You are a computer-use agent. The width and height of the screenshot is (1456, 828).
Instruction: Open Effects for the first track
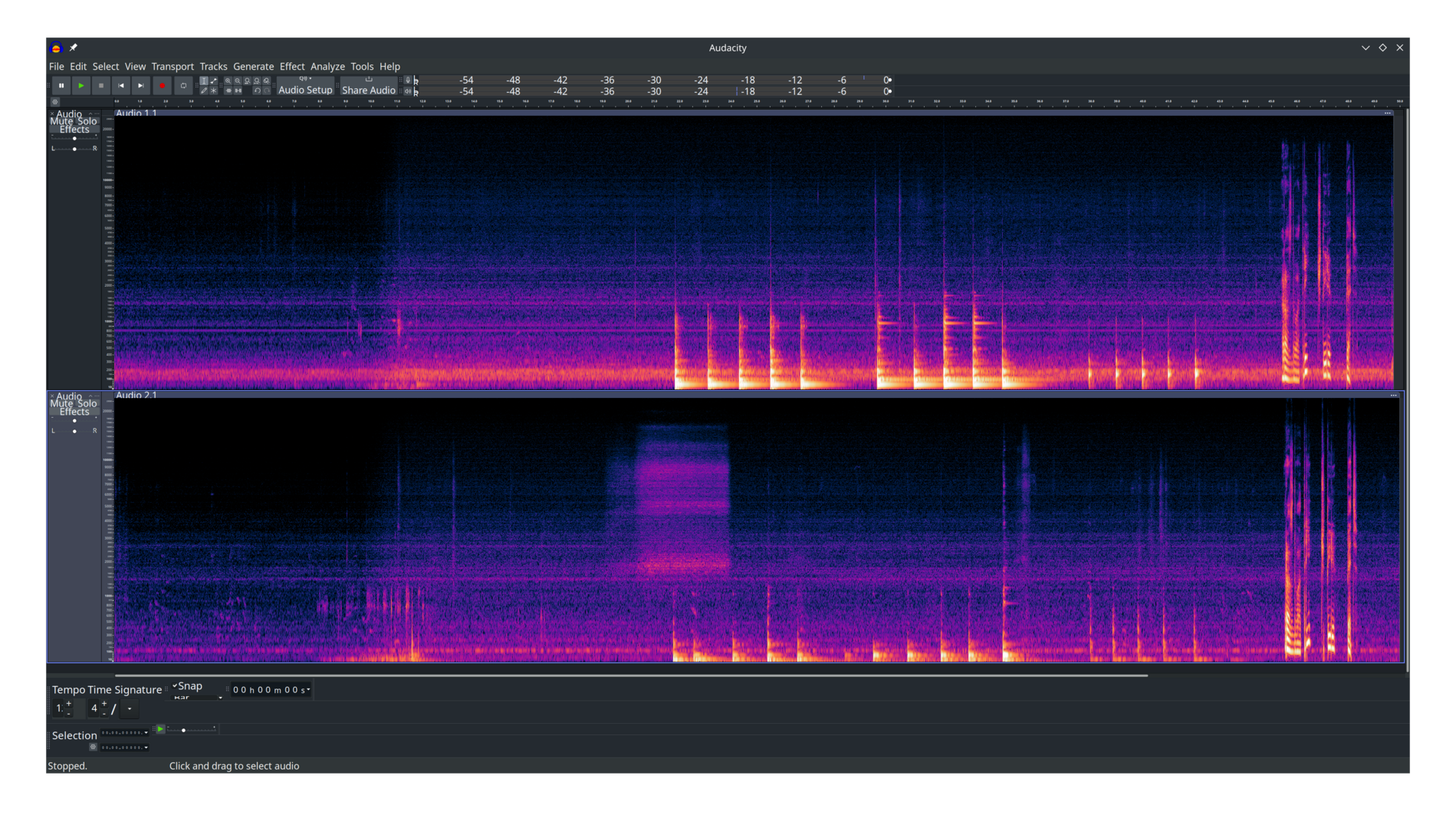[74, 130]
